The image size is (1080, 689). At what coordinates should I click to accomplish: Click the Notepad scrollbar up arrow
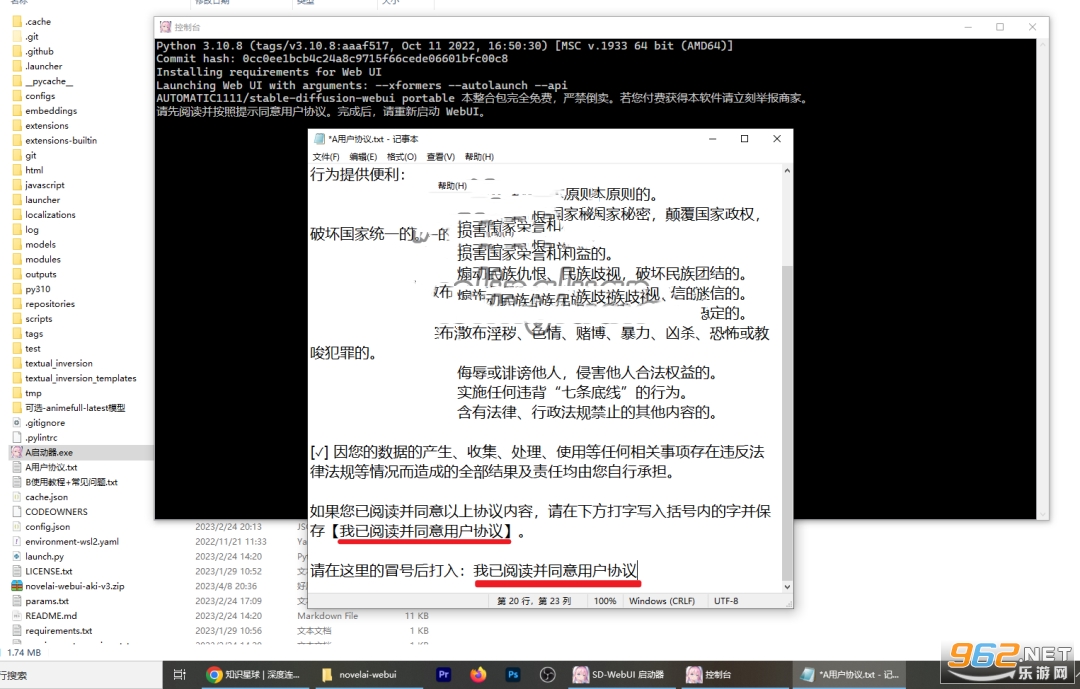(x=787, y=170)
